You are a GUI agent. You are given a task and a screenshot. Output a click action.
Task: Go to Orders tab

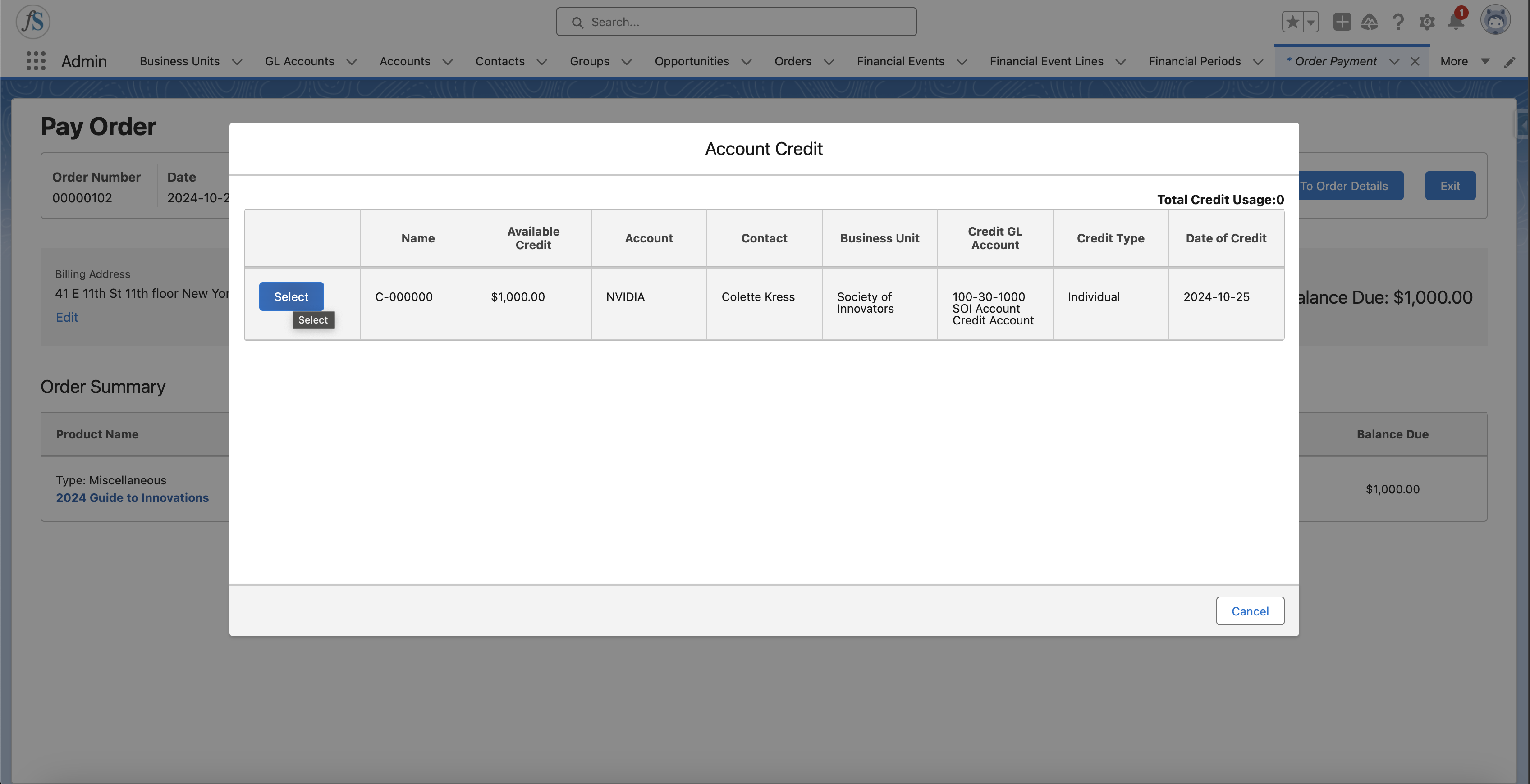coord(792,61)
